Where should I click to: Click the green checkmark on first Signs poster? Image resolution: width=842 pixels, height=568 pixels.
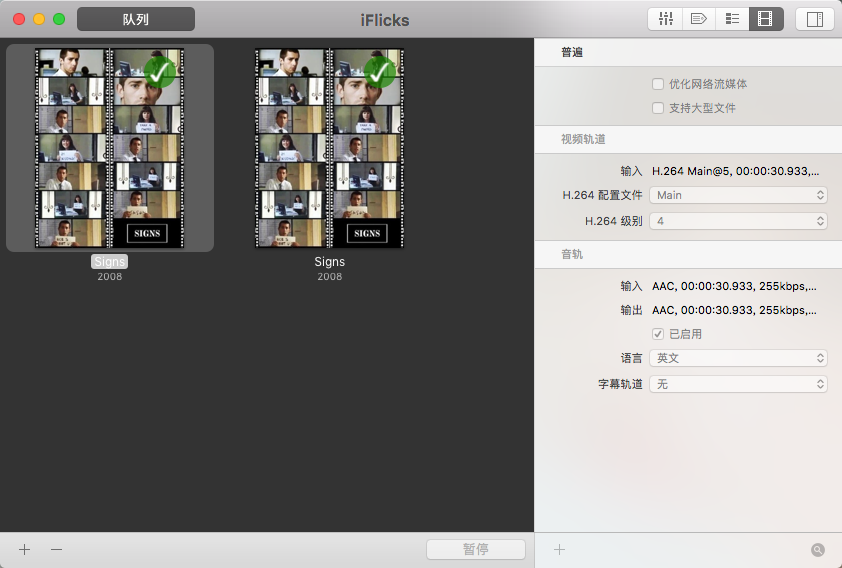coord(159,72)
